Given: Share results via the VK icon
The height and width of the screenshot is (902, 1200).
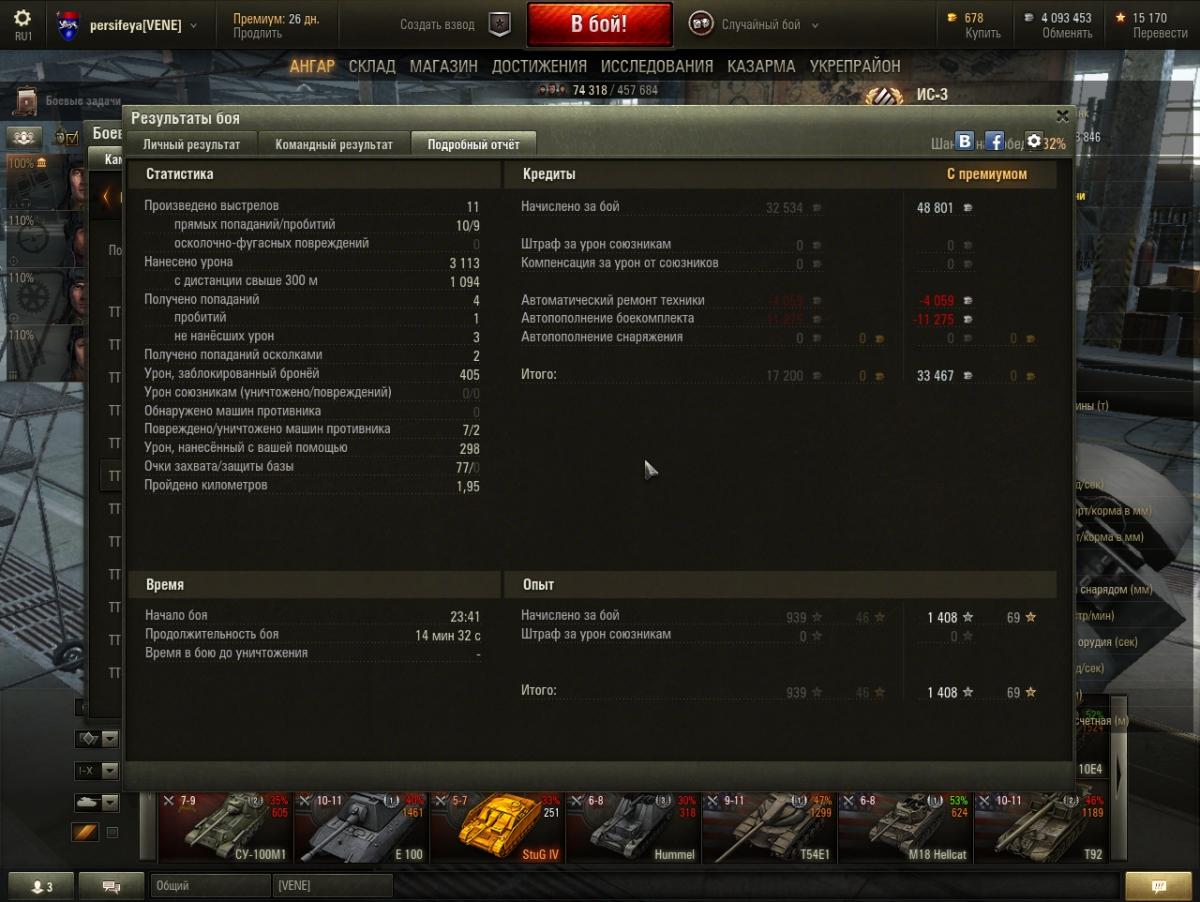Looking at the screenshot, I should (965, 141).
